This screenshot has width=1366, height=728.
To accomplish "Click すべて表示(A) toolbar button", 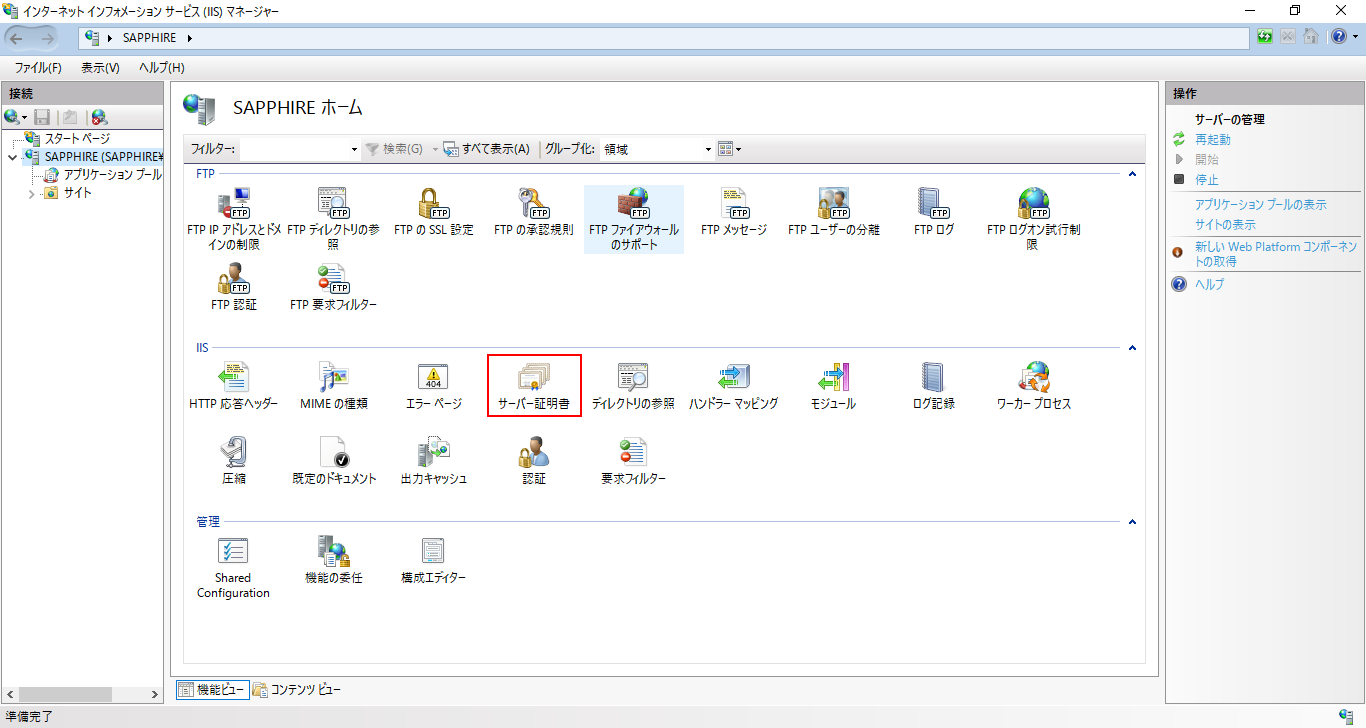I will point(487,149).
